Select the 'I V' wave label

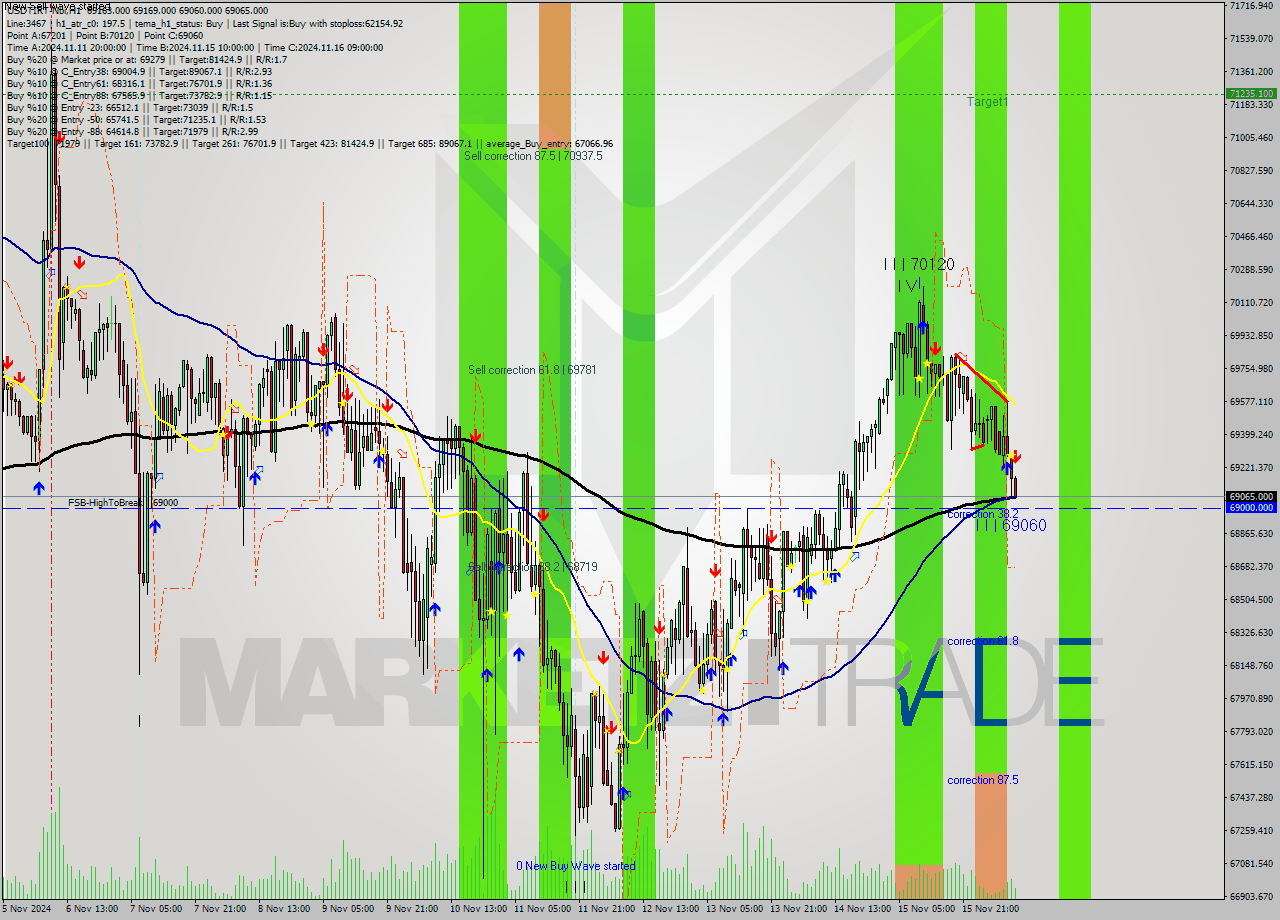tap(908, 286)
